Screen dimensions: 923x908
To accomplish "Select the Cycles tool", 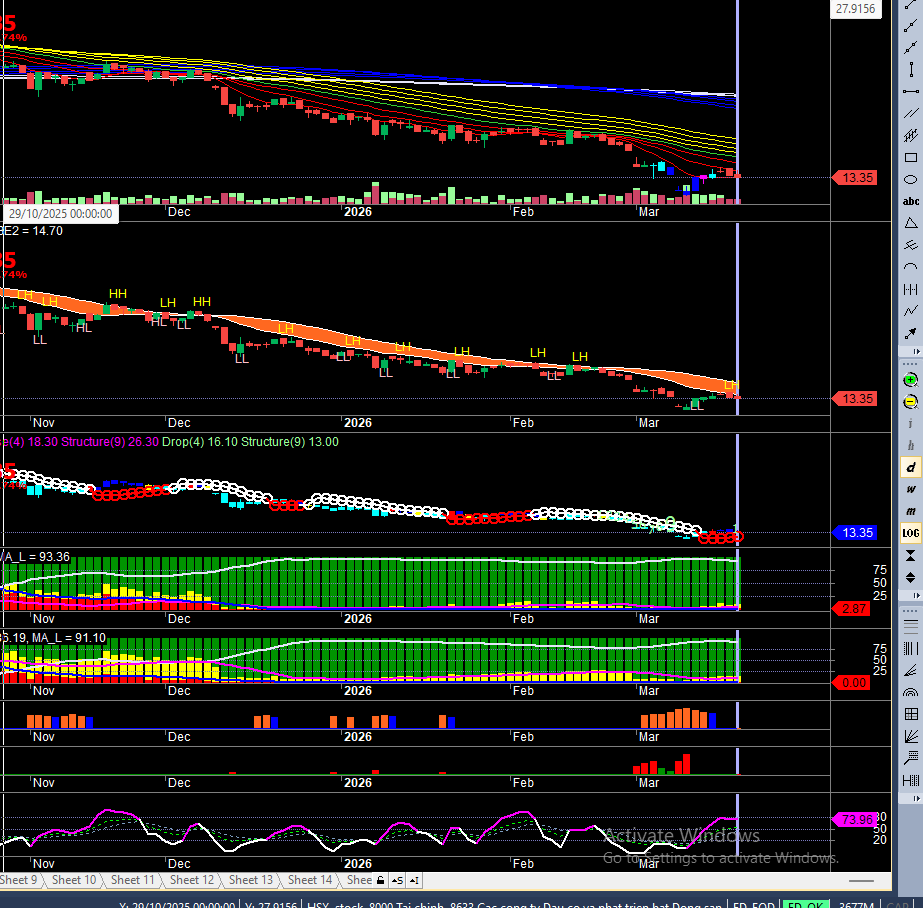I will (x=911, y=289).
